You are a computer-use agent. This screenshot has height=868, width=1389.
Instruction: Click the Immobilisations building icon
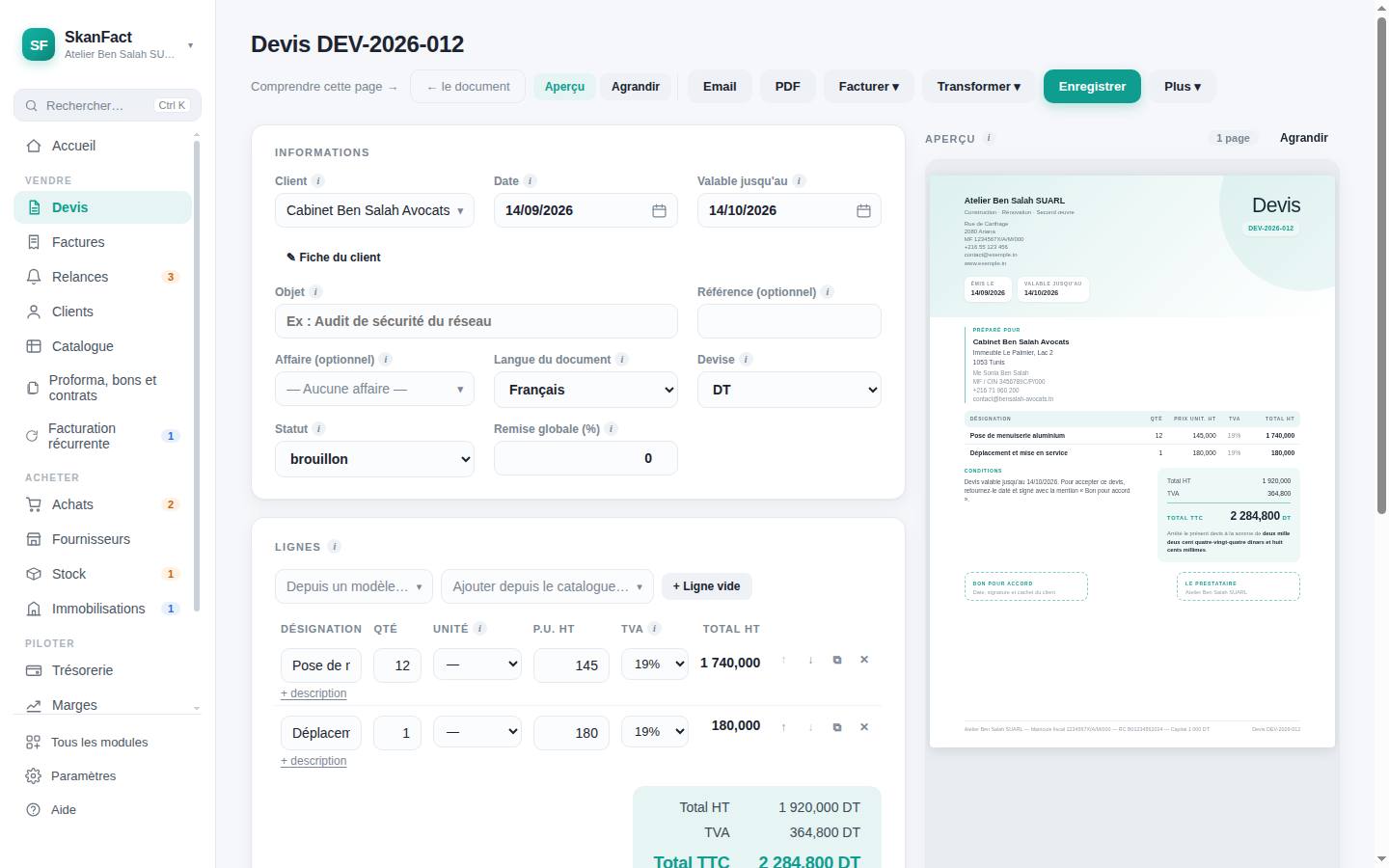[34, 609]
